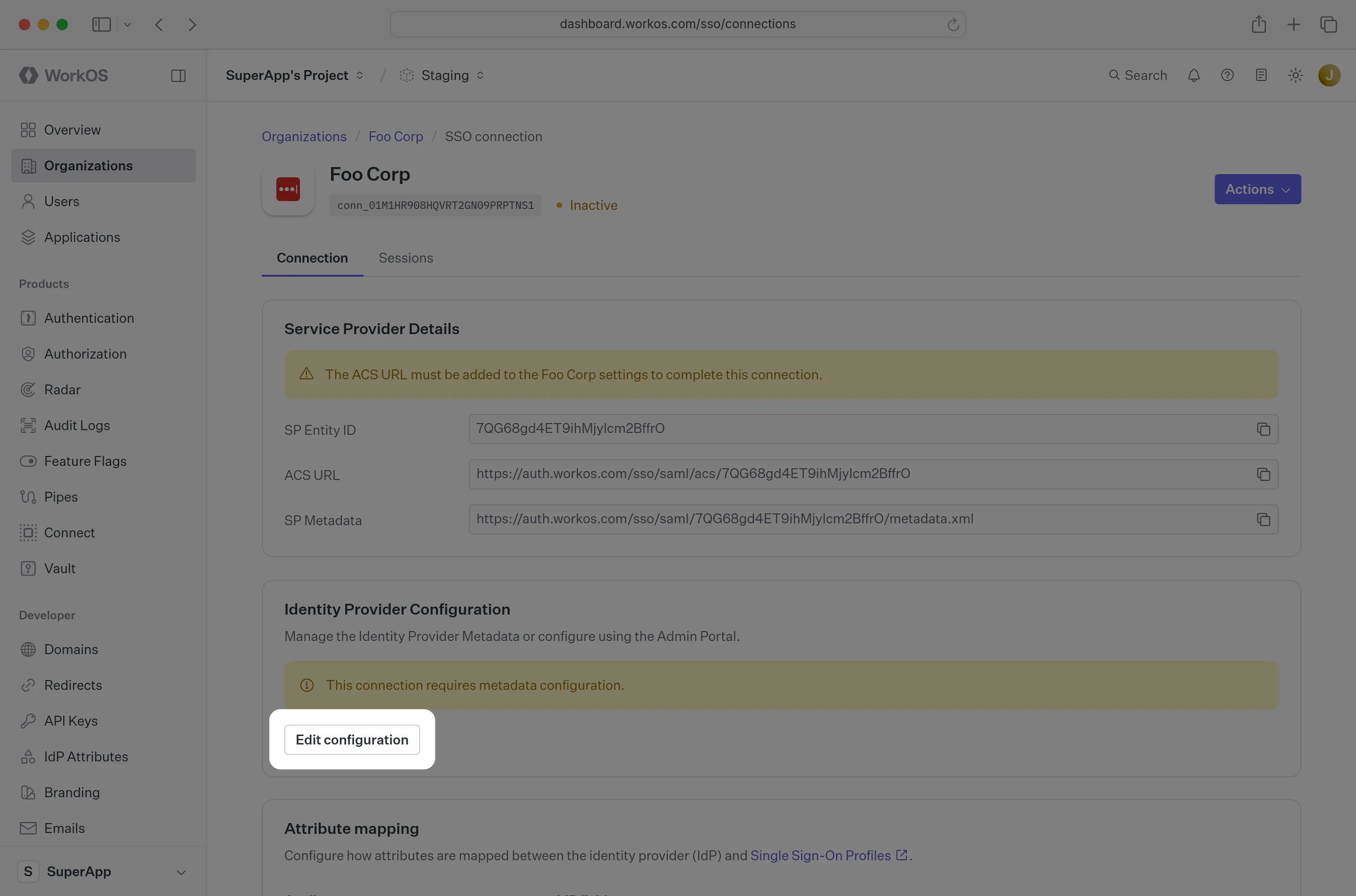Image resolution: width=1356 pixels, height=896 pixels.
Task: Copy the ACS URL value
Action: pyautogui.click(x=1263, y=474)
